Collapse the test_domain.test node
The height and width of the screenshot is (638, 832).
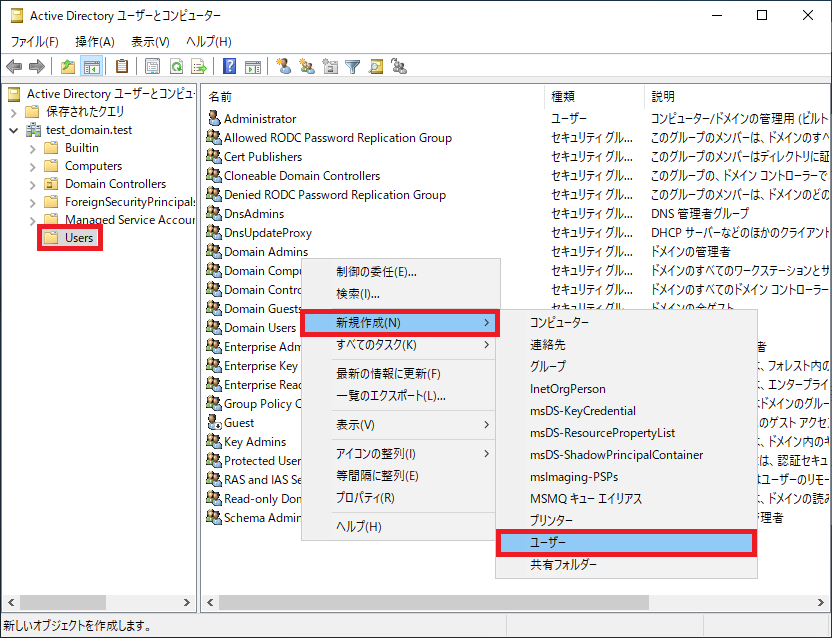(x=14, y=131)
